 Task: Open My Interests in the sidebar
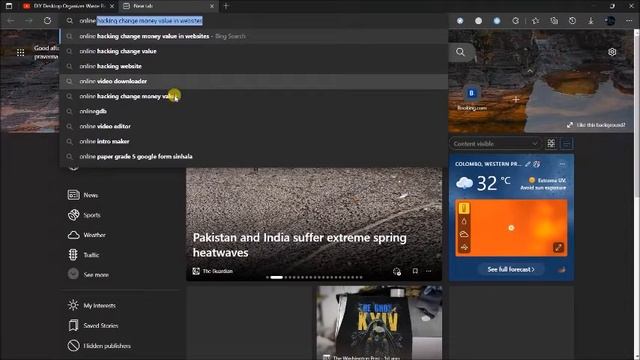pos(92,305)
